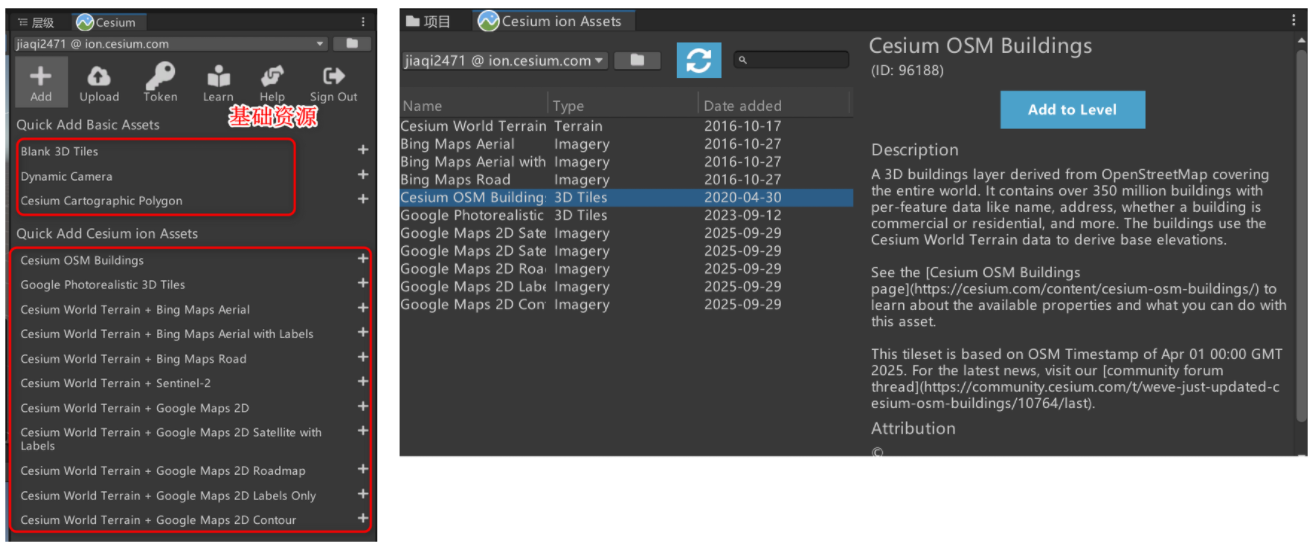Switch to the 层级 tab
The image size is (1313, 547).
(x=37, y=22)
